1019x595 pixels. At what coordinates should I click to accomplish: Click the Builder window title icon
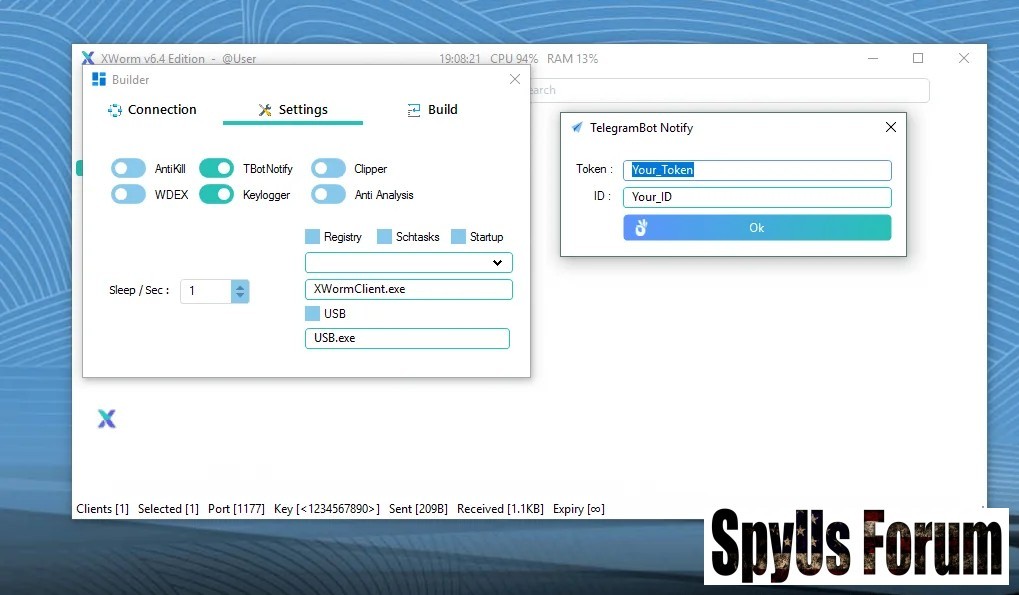(x=98, y=80)
